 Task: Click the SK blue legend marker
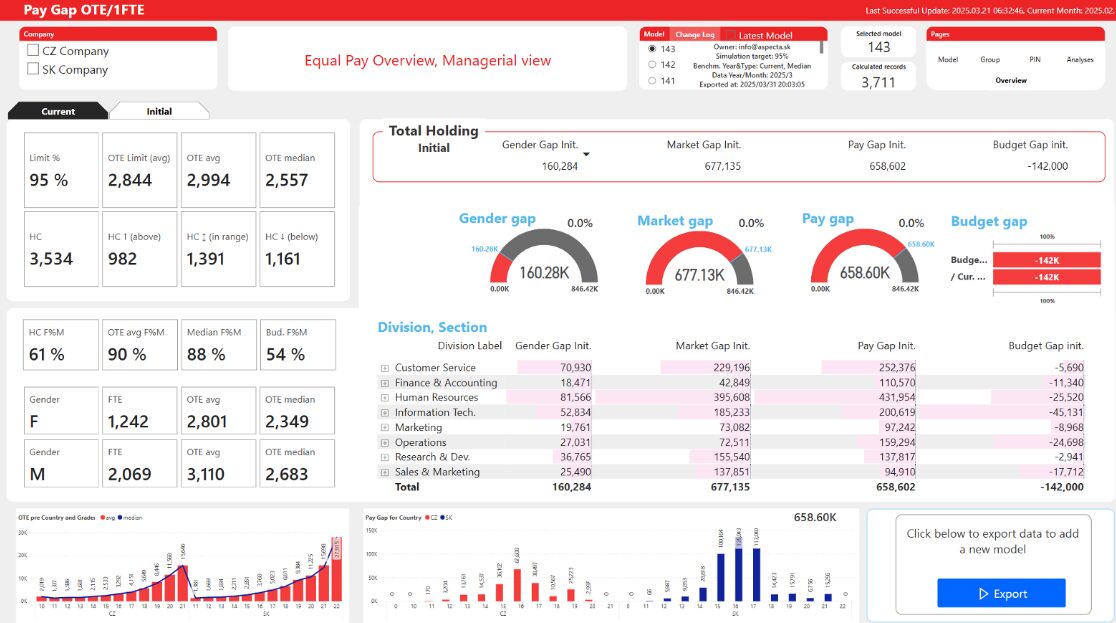point(443,518)
